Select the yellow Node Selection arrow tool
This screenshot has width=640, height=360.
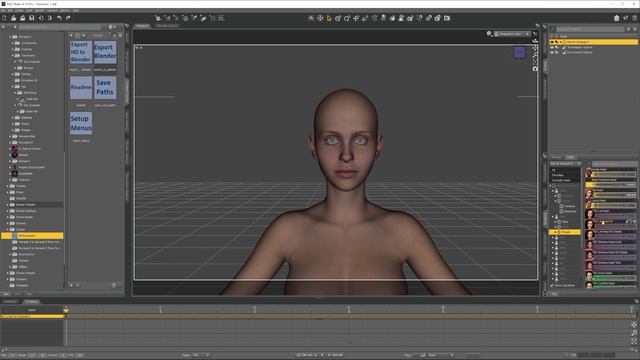tap(329, 18)
